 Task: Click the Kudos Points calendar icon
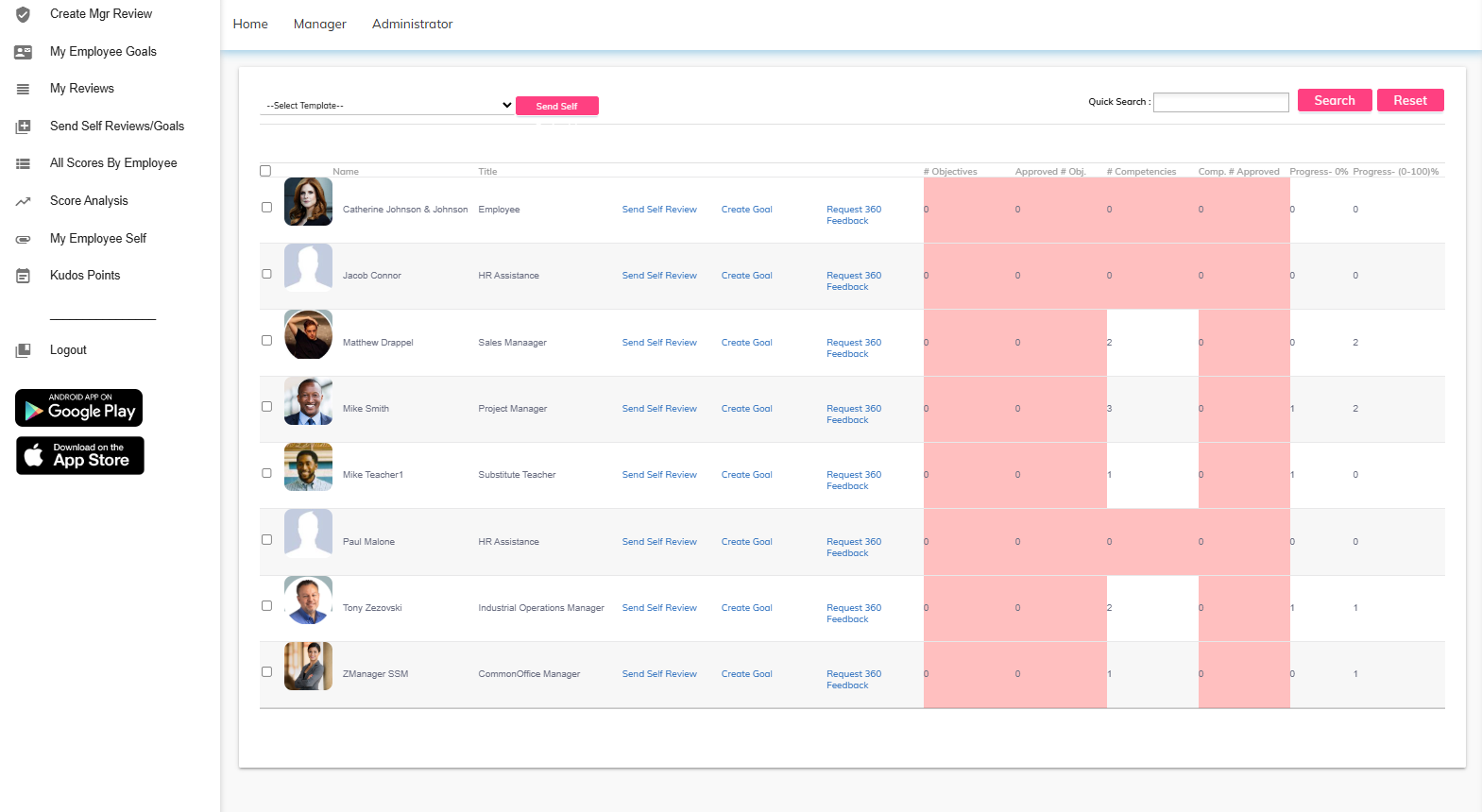click(x=24, y=276)
